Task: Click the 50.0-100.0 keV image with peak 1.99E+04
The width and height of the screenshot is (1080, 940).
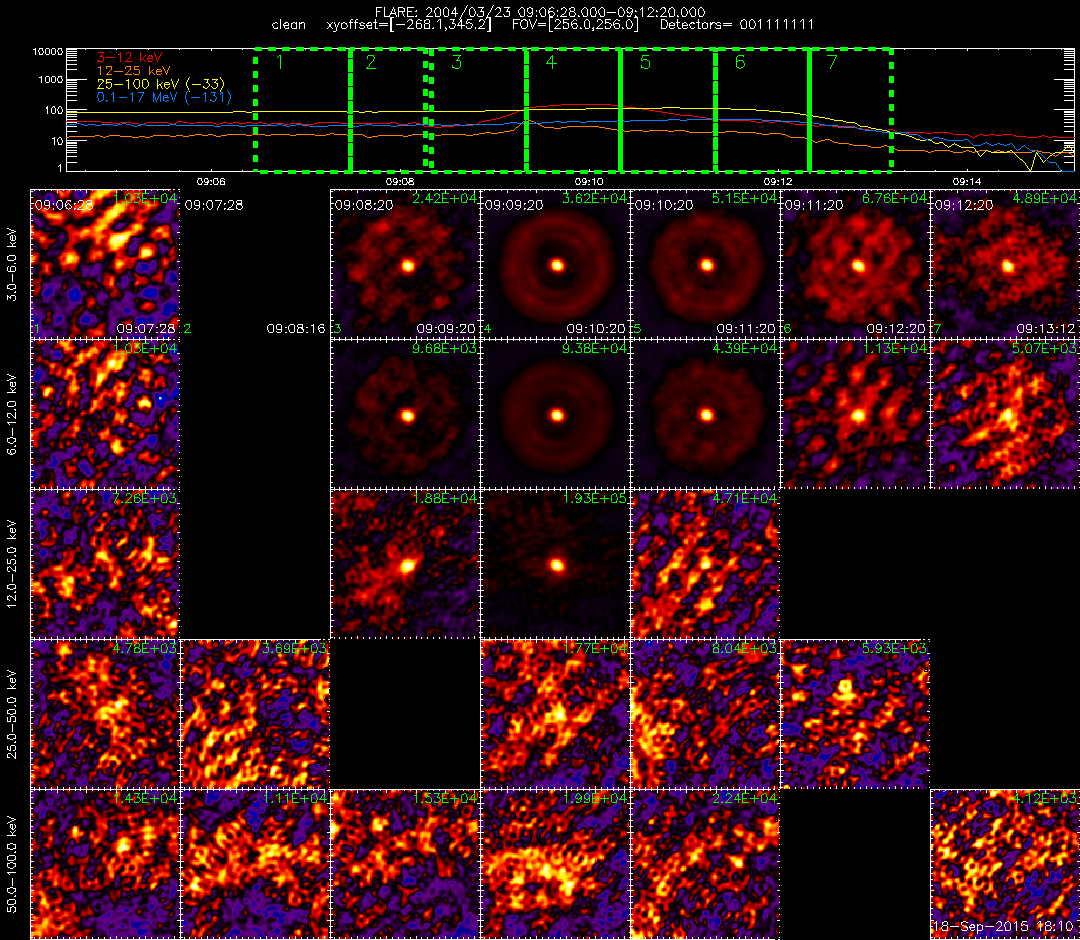Action: [x=555, y=864]
